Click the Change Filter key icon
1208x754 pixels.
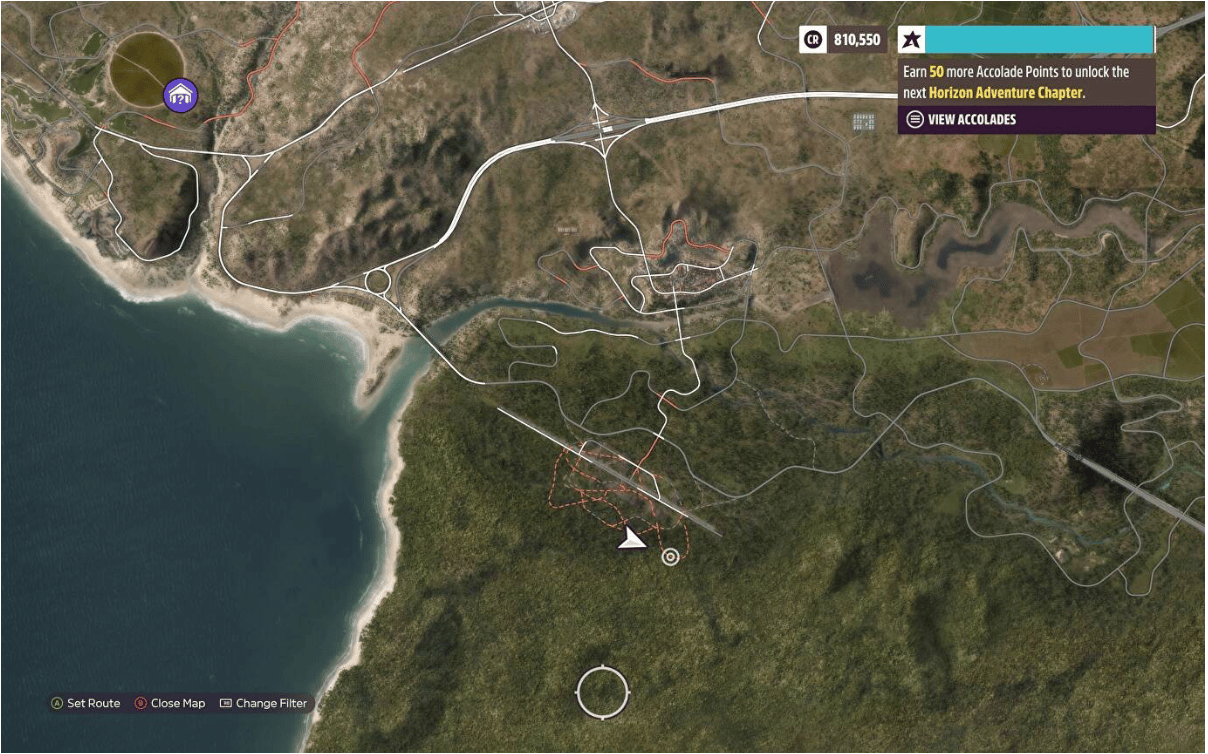pyautogui.click(x=225, y=704)
